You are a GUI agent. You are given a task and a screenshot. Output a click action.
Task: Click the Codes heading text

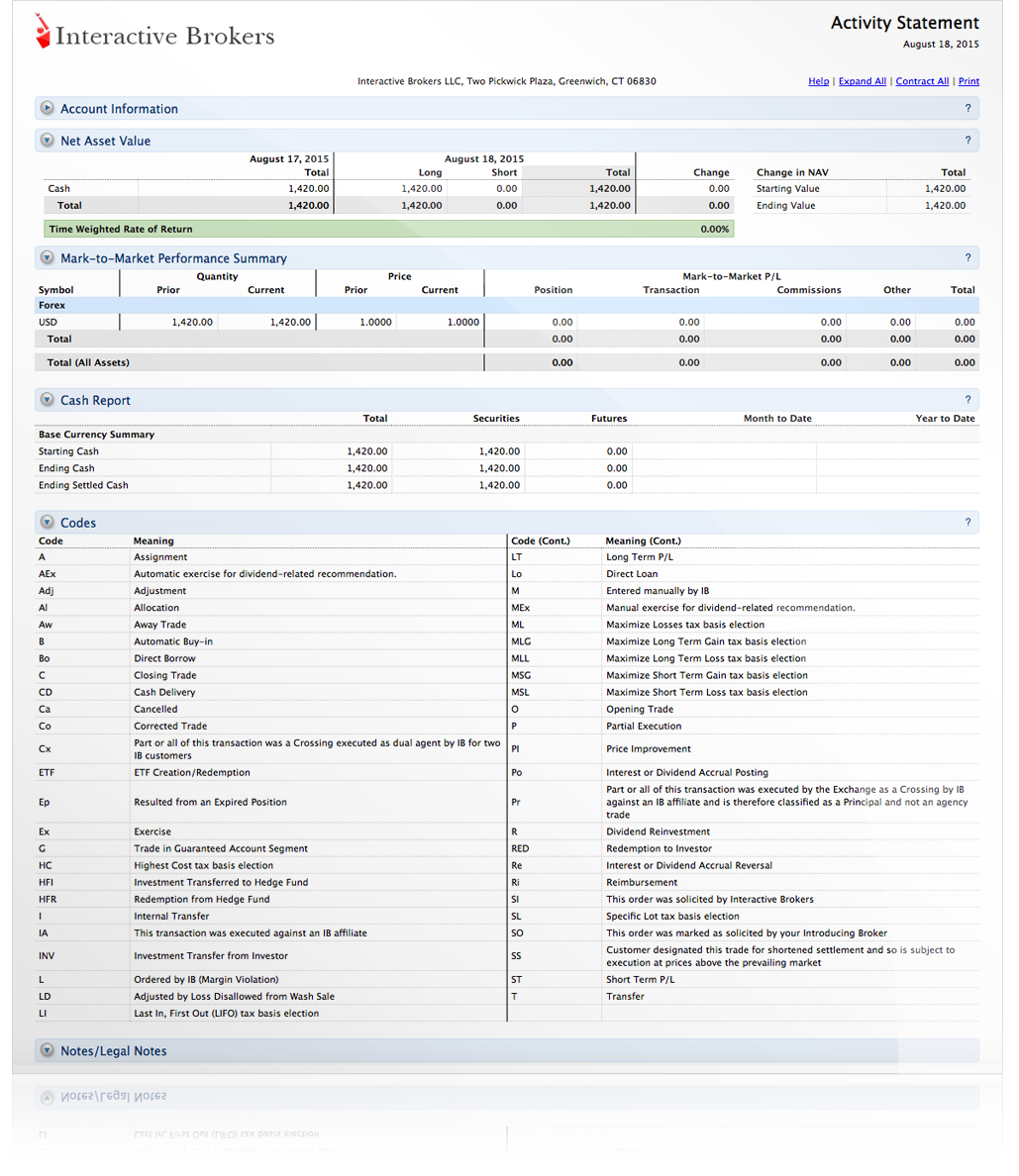(78, 523)
